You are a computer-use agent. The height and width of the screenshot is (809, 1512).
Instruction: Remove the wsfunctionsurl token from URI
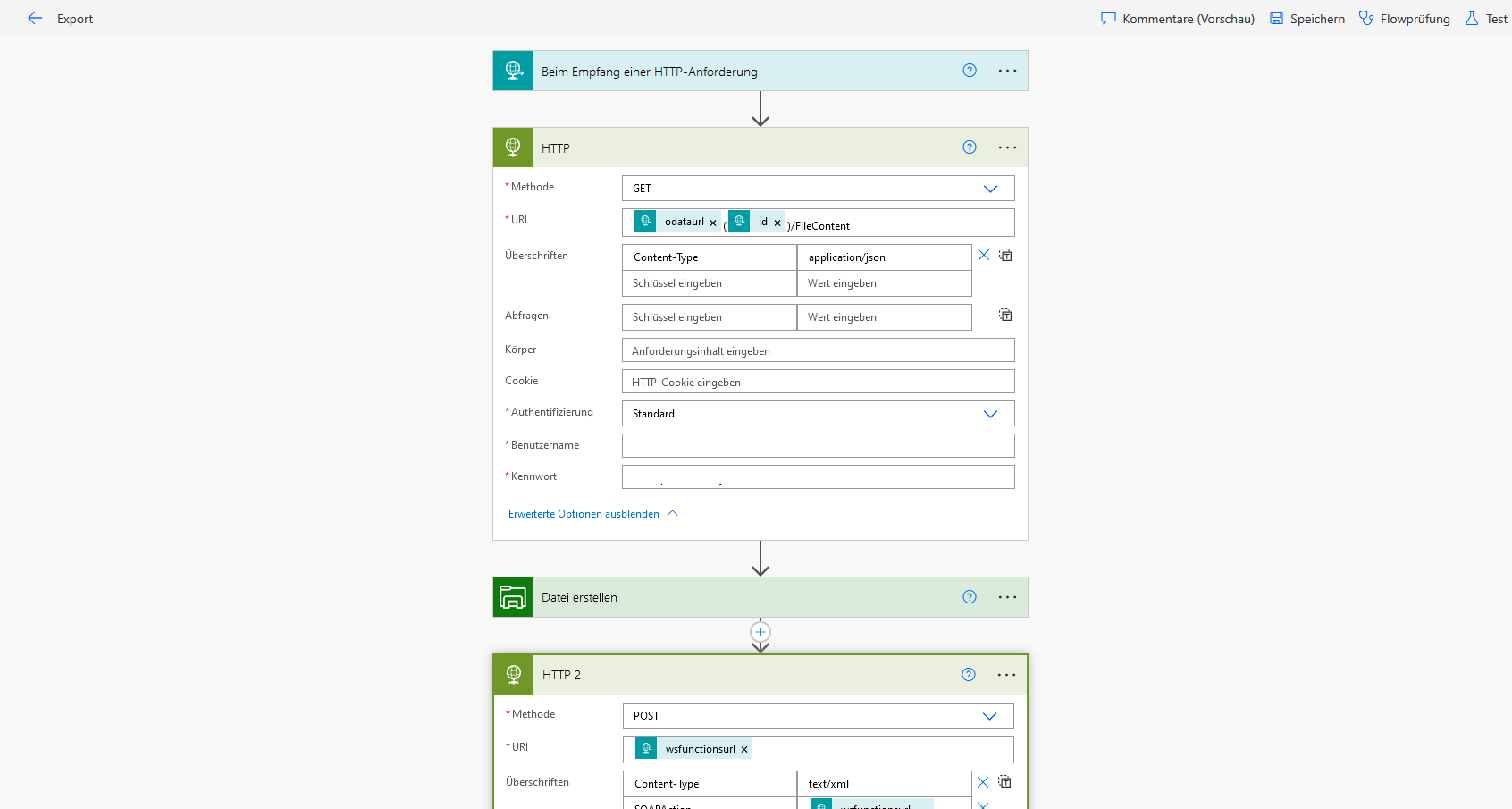point(744,750)
